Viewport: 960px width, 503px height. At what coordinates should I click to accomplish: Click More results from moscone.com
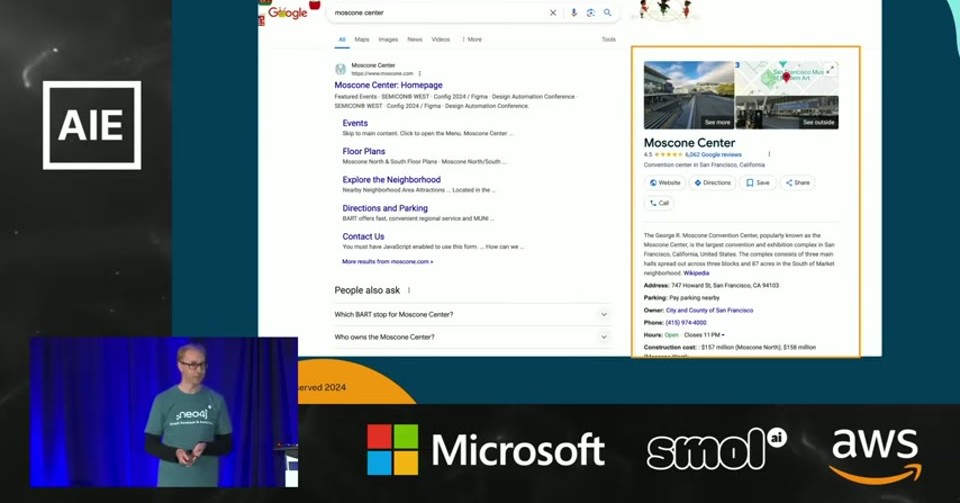(388, 261)
